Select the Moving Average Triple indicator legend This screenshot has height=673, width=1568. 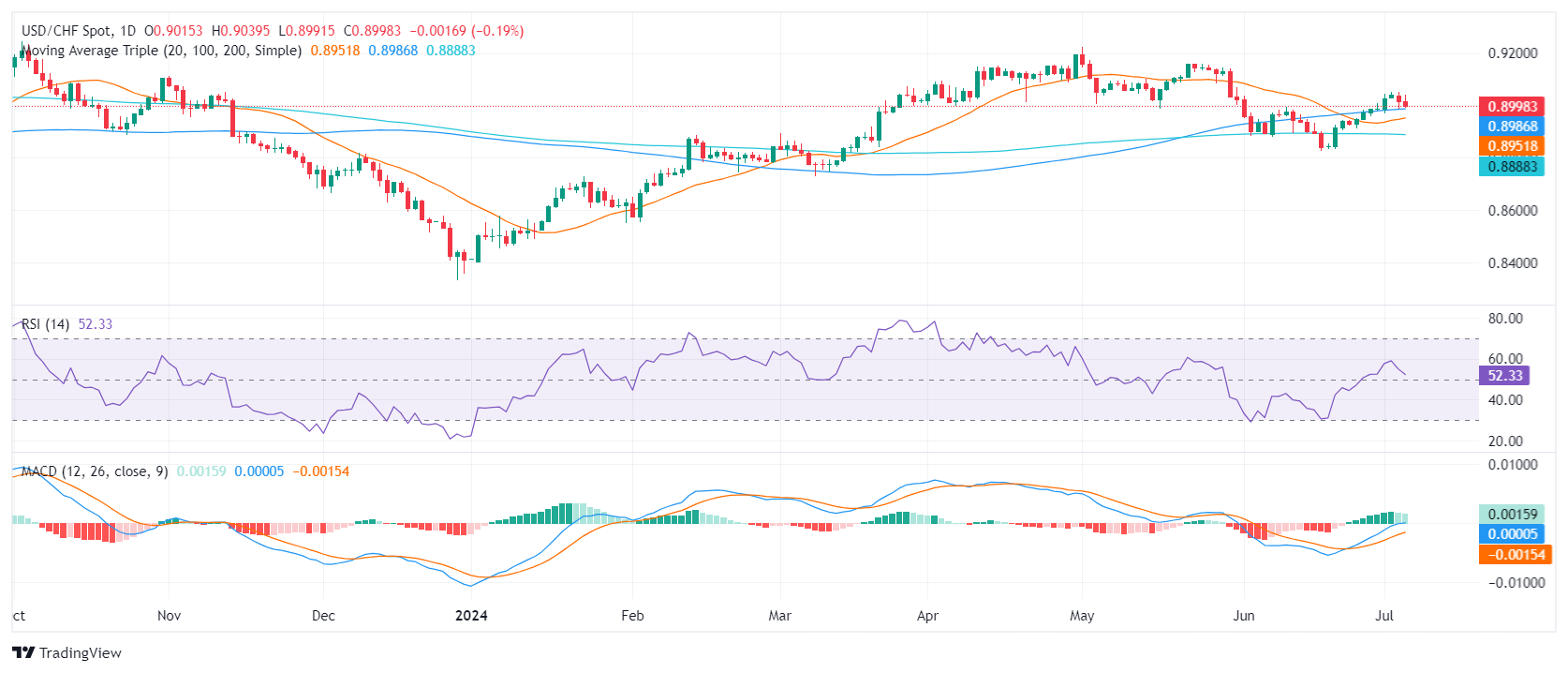[x=161, y=51]
